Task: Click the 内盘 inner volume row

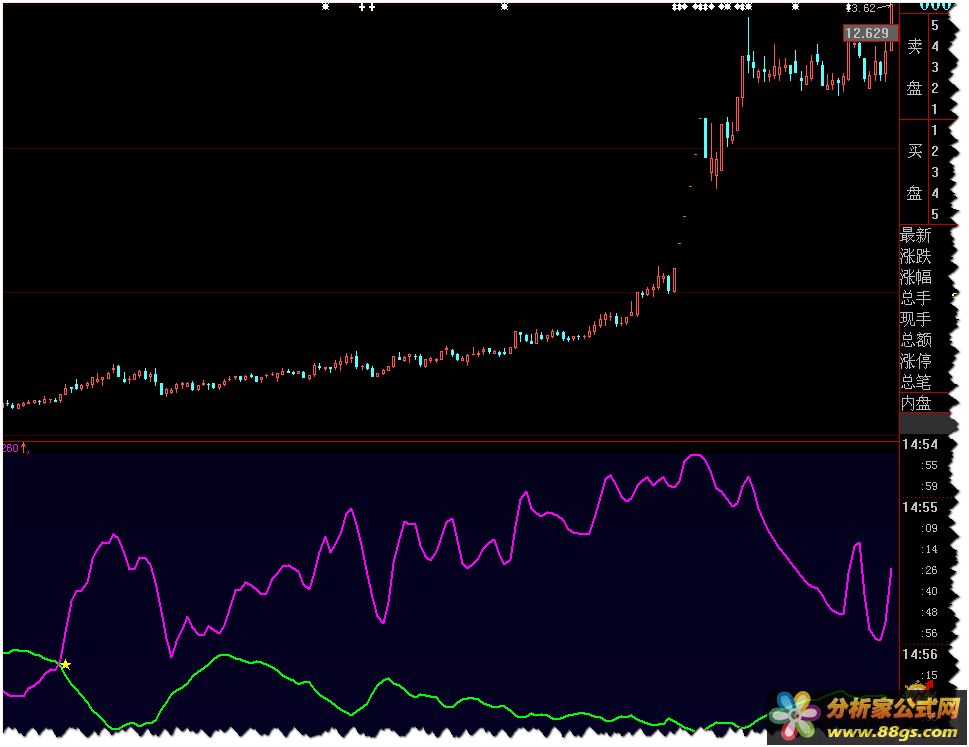Action: click(x=916, y=403)
